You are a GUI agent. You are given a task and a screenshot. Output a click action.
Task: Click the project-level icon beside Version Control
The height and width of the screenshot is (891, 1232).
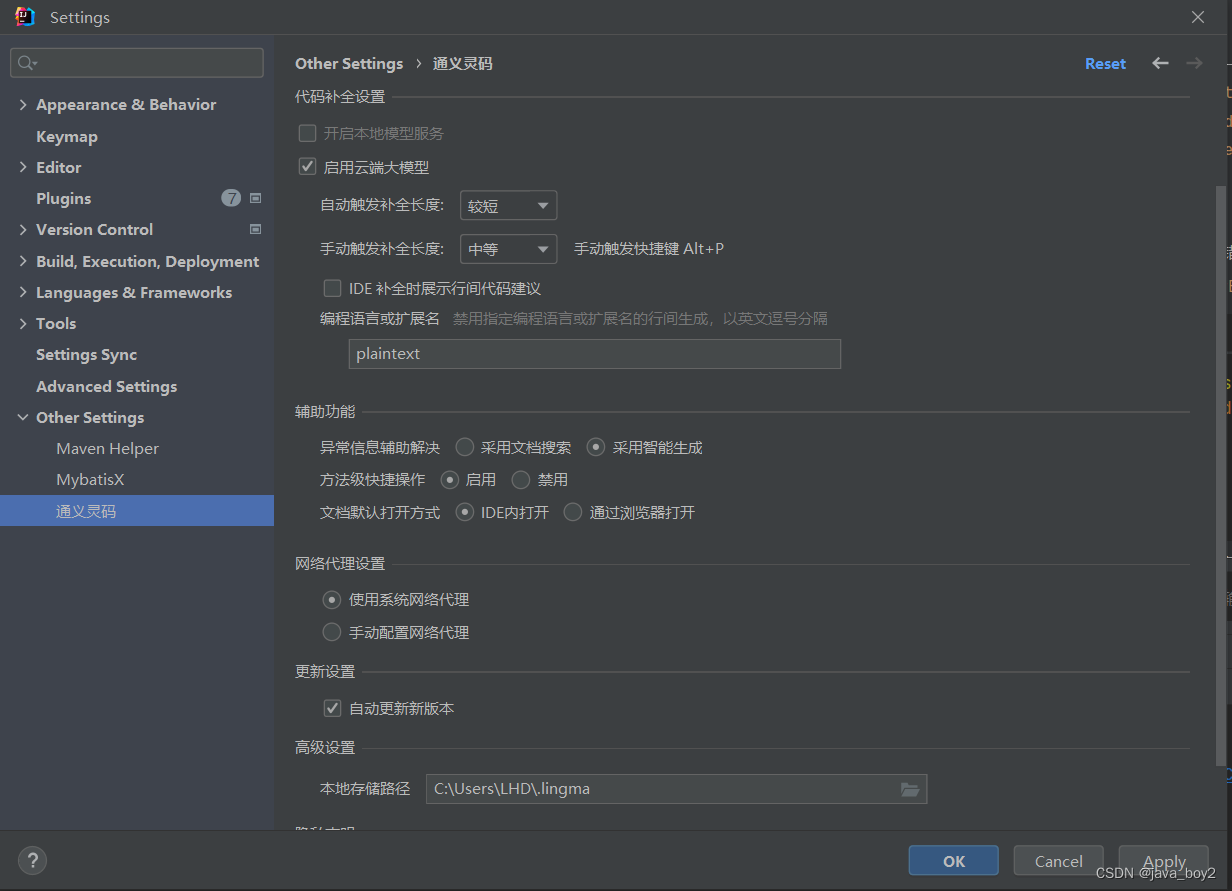(255, 229)
